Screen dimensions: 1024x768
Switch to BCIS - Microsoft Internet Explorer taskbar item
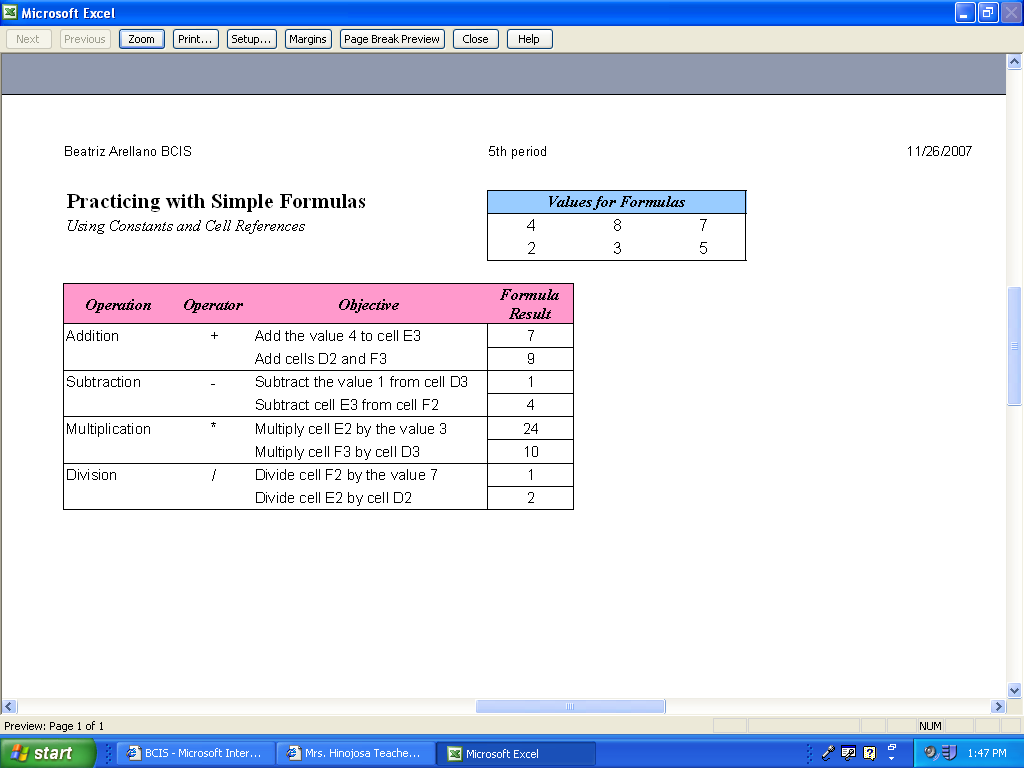[196, 753]
